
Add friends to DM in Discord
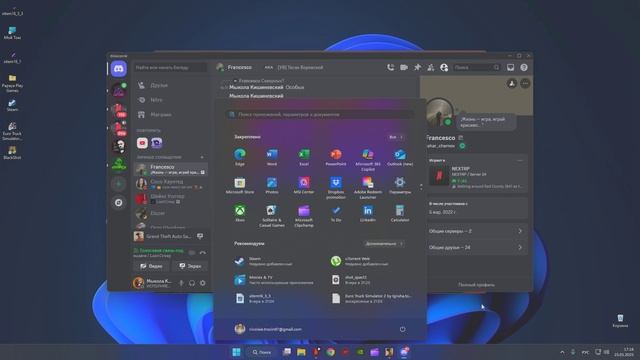point(431,67)
